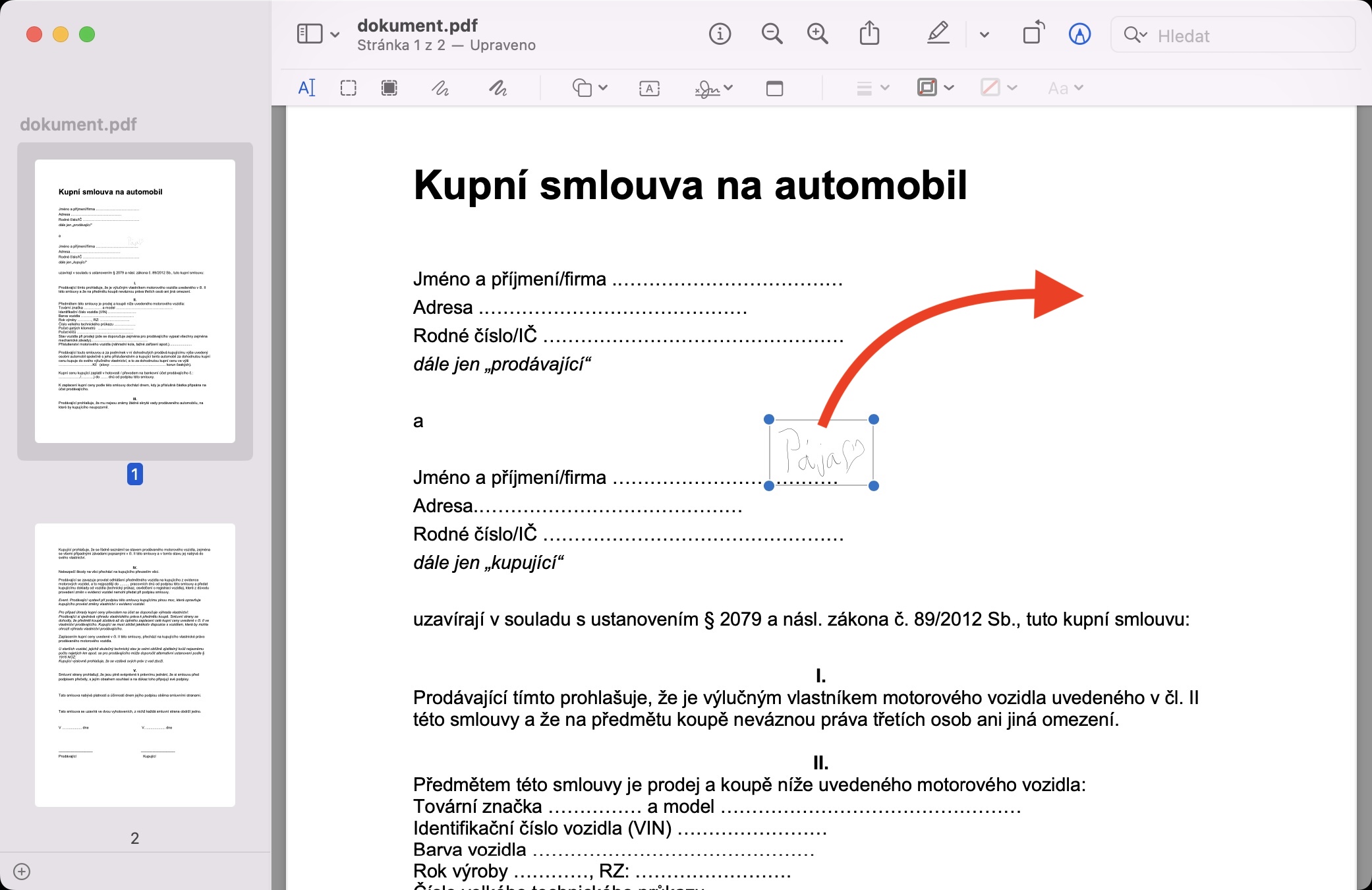Choose the Redact selection tool

point(389,88)
